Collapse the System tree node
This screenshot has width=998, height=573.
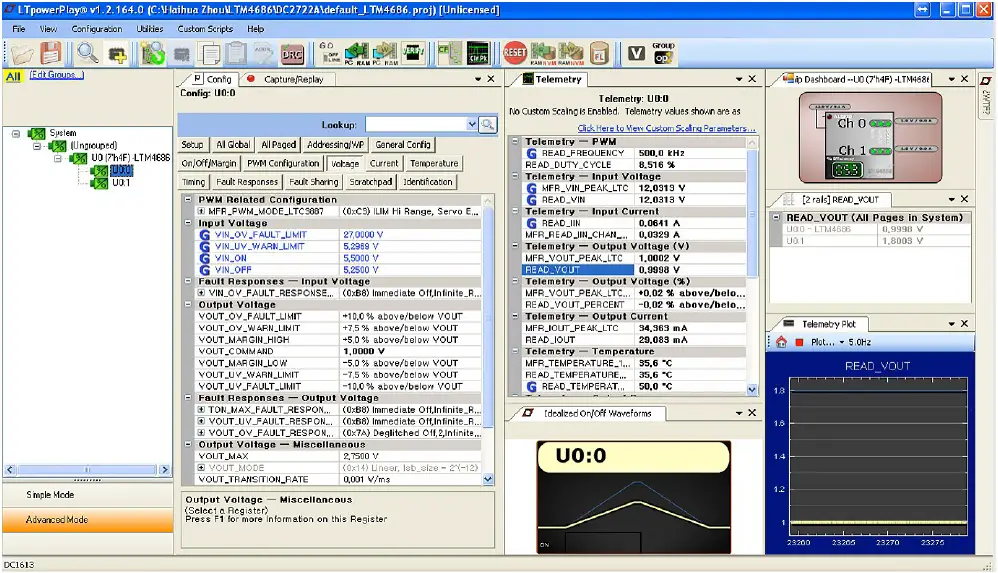pos(17,133)
